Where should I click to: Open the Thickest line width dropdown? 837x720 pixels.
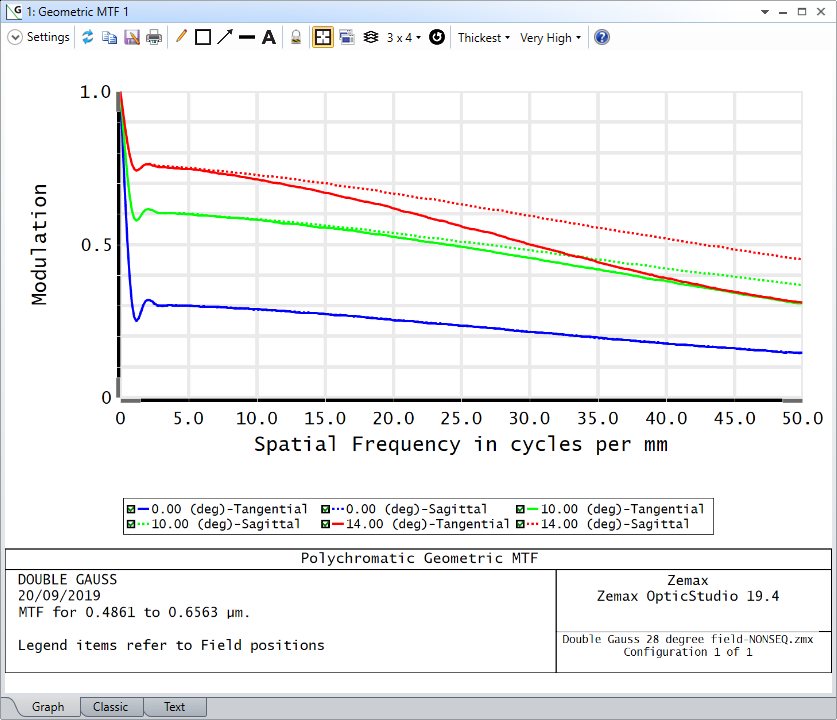click(484, 38)
